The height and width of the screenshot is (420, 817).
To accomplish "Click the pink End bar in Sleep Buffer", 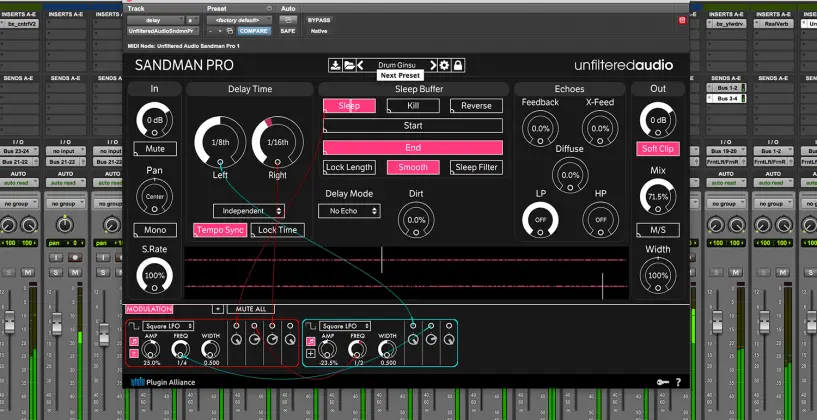I will [413, 147].
